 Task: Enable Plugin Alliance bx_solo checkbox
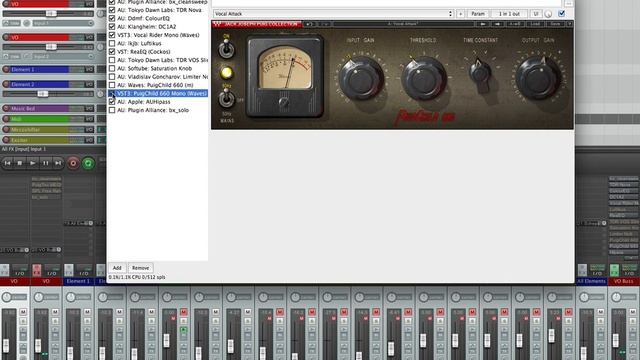[x=112, y=110]
